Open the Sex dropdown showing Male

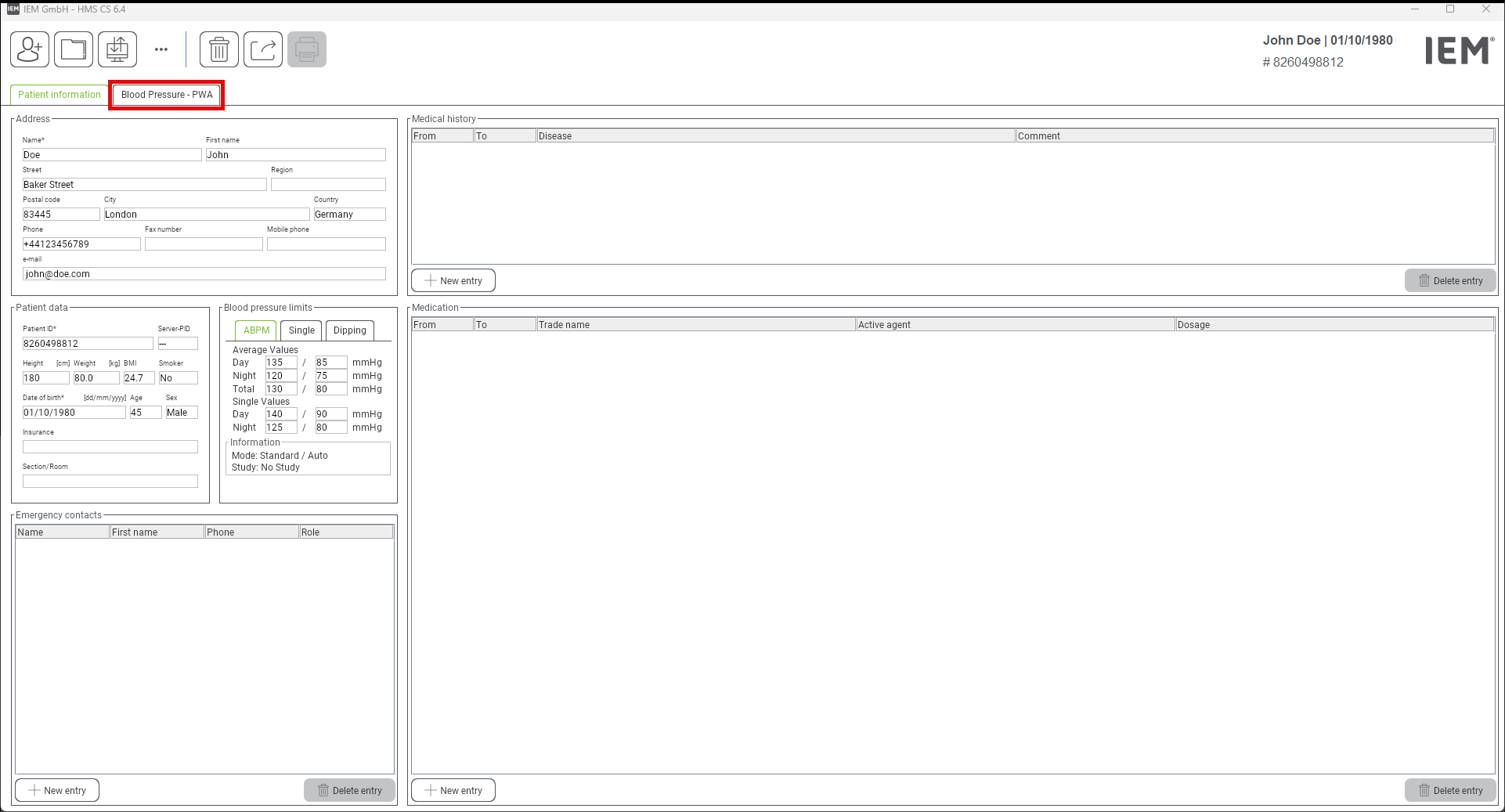[181, 413]
